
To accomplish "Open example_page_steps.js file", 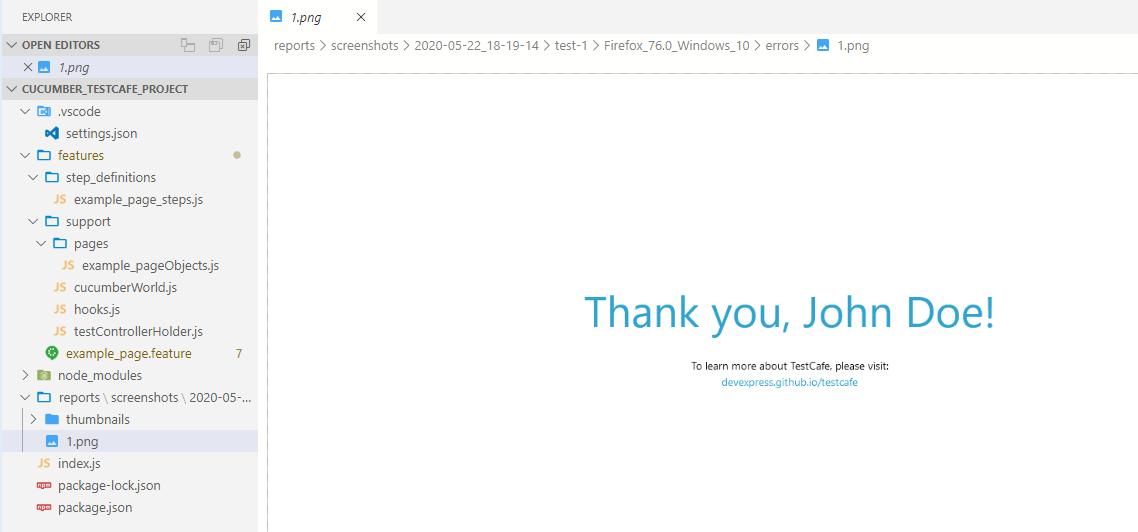I will 138,200.
